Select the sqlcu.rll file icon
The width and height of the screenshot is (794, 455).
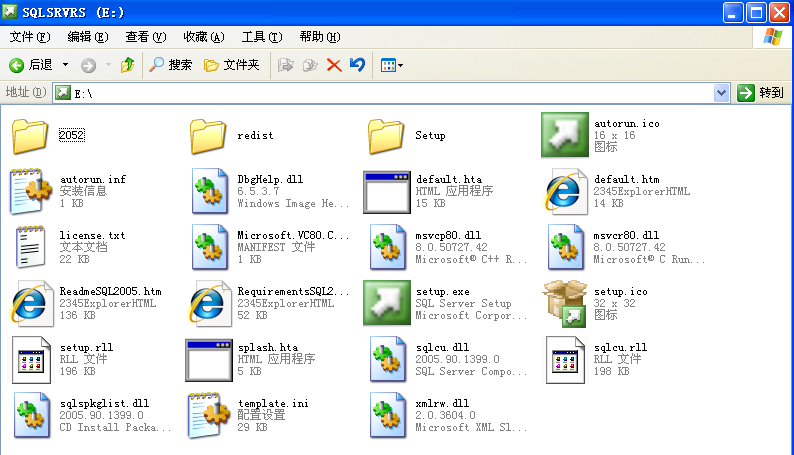click(565, 360)
